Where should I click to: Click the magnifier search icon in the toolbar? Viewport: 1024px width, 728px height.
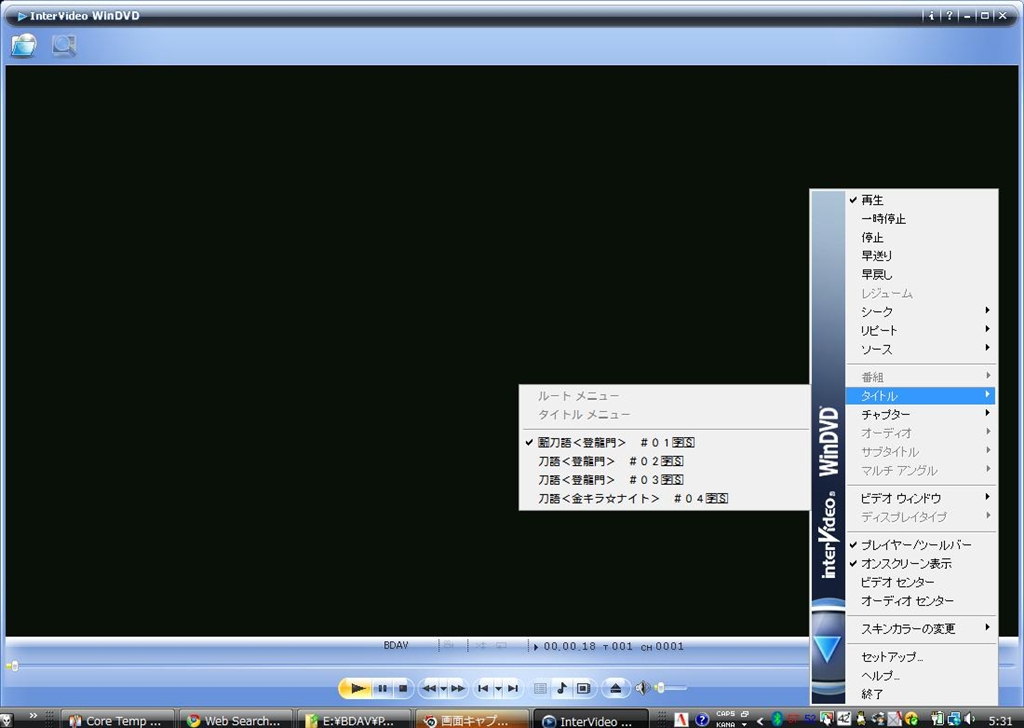pos(64,46)
